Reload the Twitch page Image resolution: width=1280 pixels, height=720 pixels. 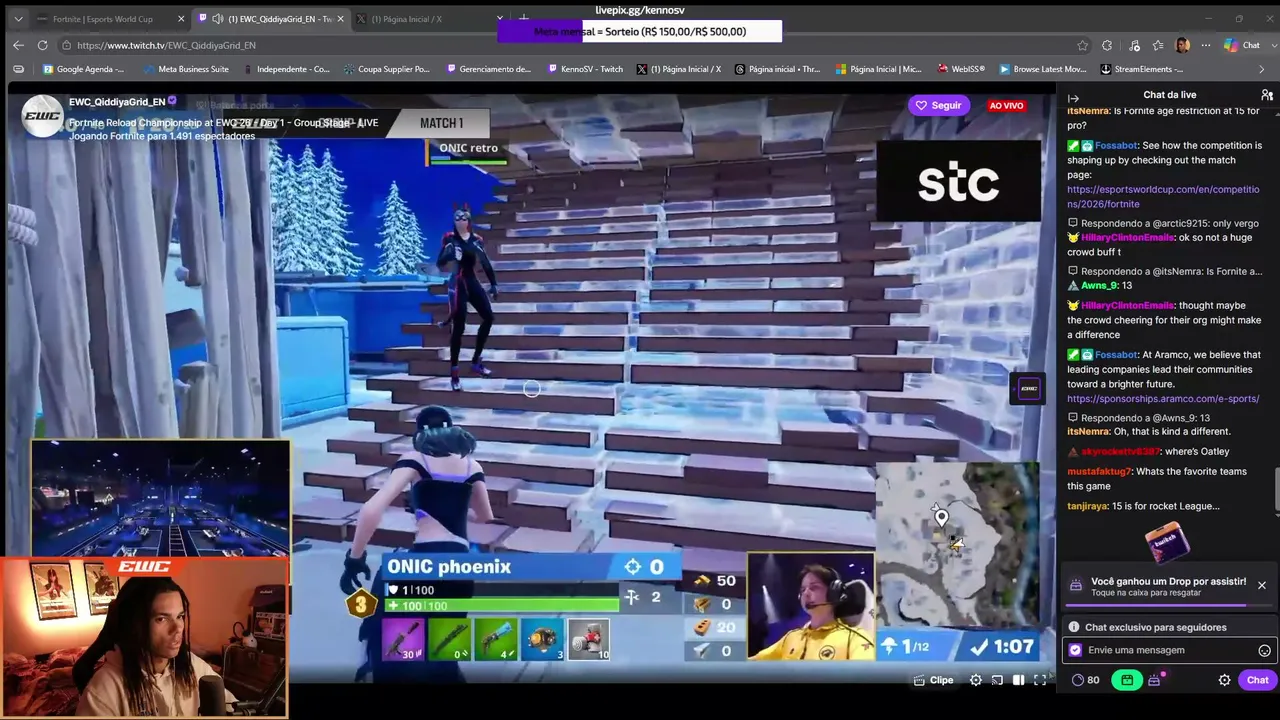(42, 45)
